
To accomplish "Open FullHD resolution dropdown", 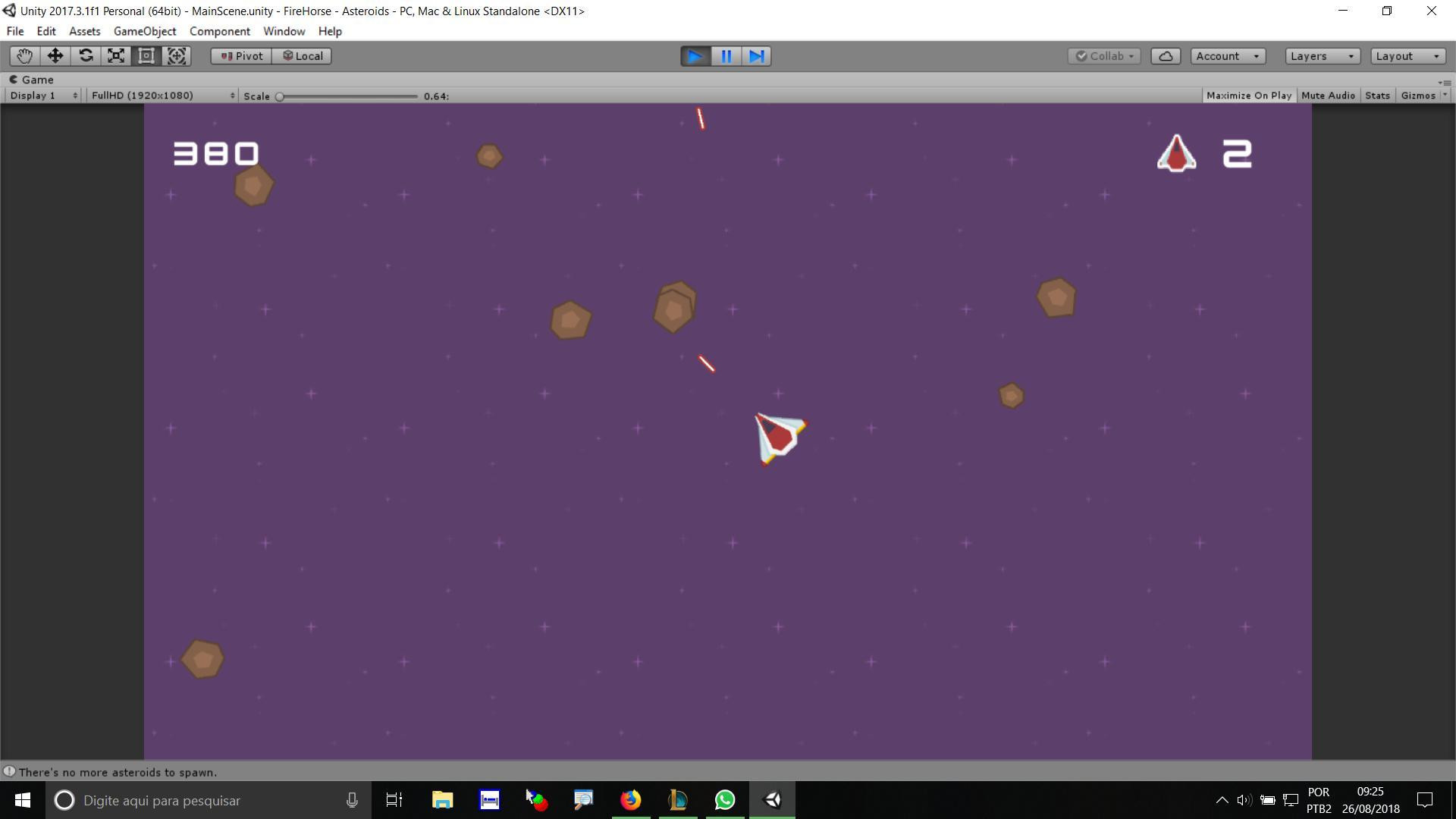I will coord(162,96).
